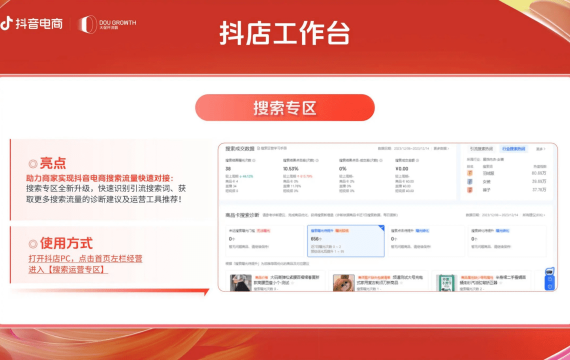Click the Douyin logo icon
The image size is (570, 360).
(x=6, y=23)
